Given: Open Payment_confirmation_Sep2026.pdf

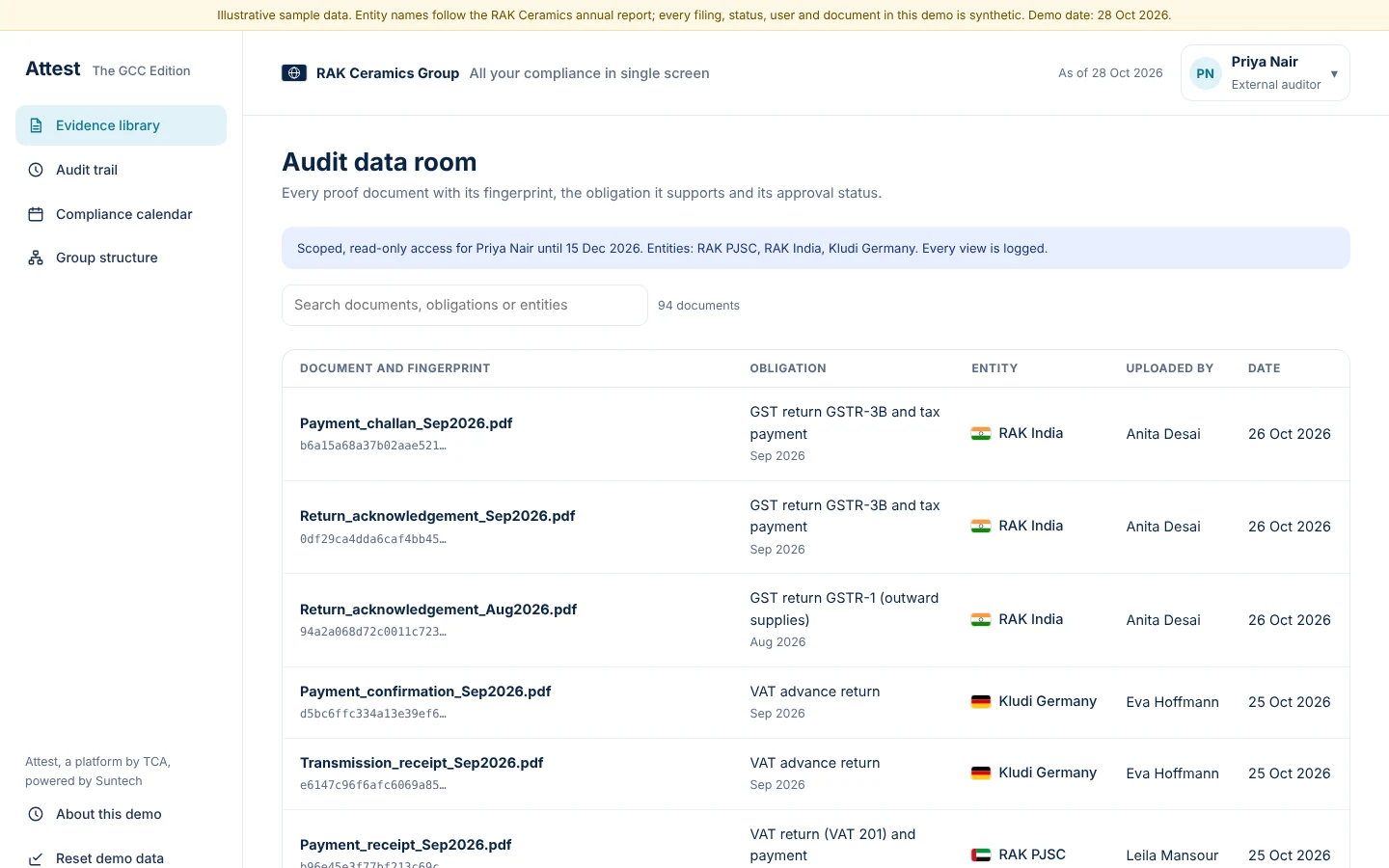Looking at the screenshot, I should [x=425, y=692].
